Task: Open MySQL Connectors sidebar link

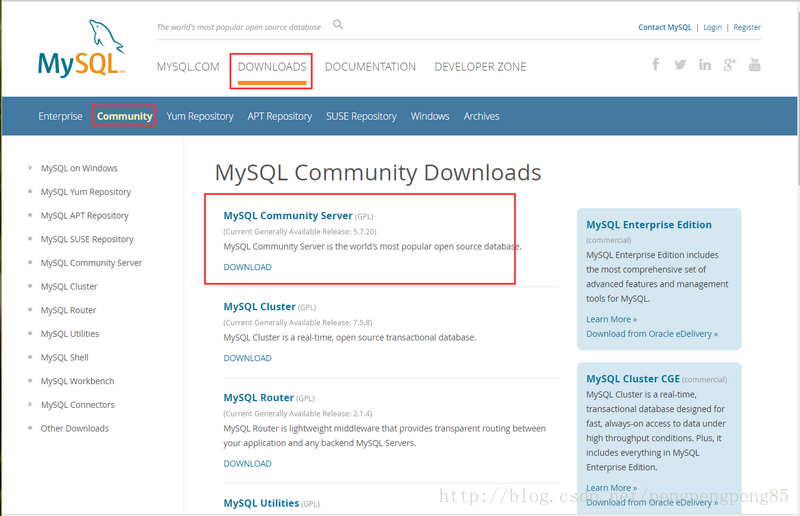Action: coord(78,405)
